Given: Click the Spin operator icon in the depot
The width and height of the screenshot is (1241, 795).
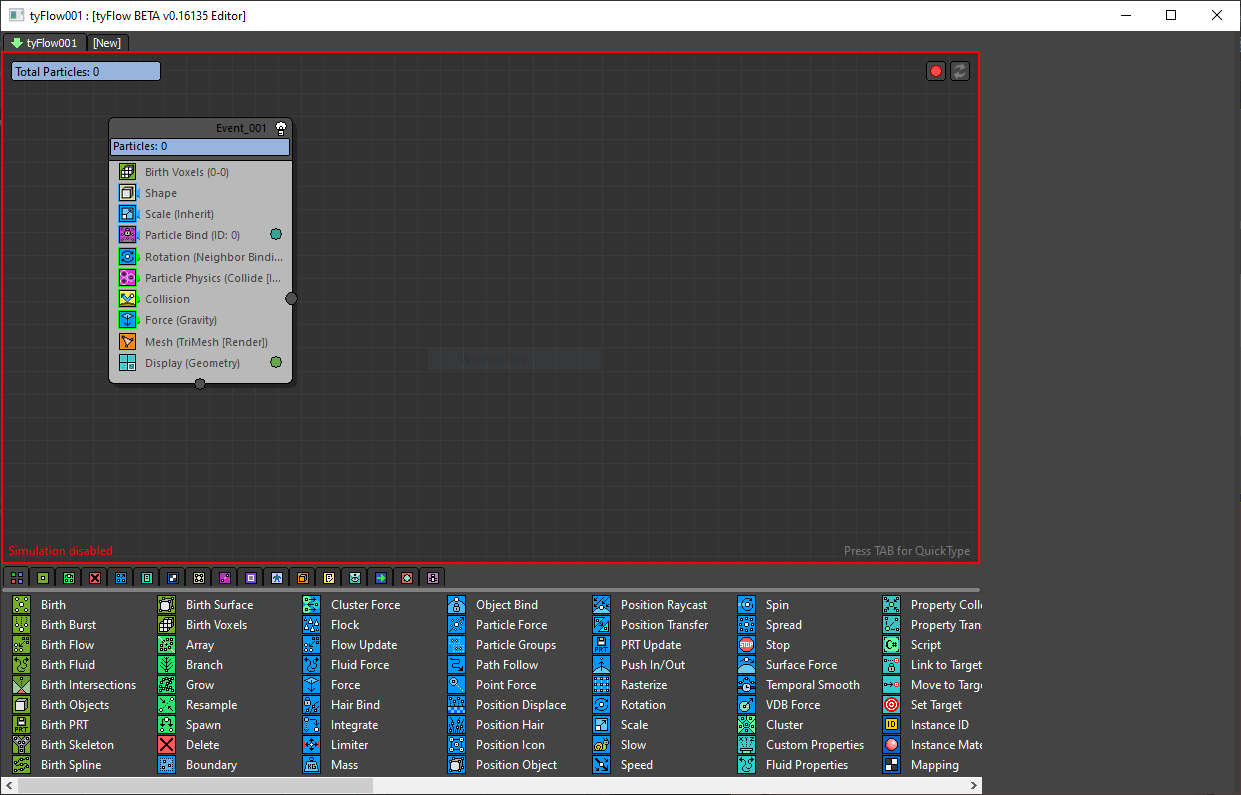Looking at the screenshot, I should click(x=747, y=605).
